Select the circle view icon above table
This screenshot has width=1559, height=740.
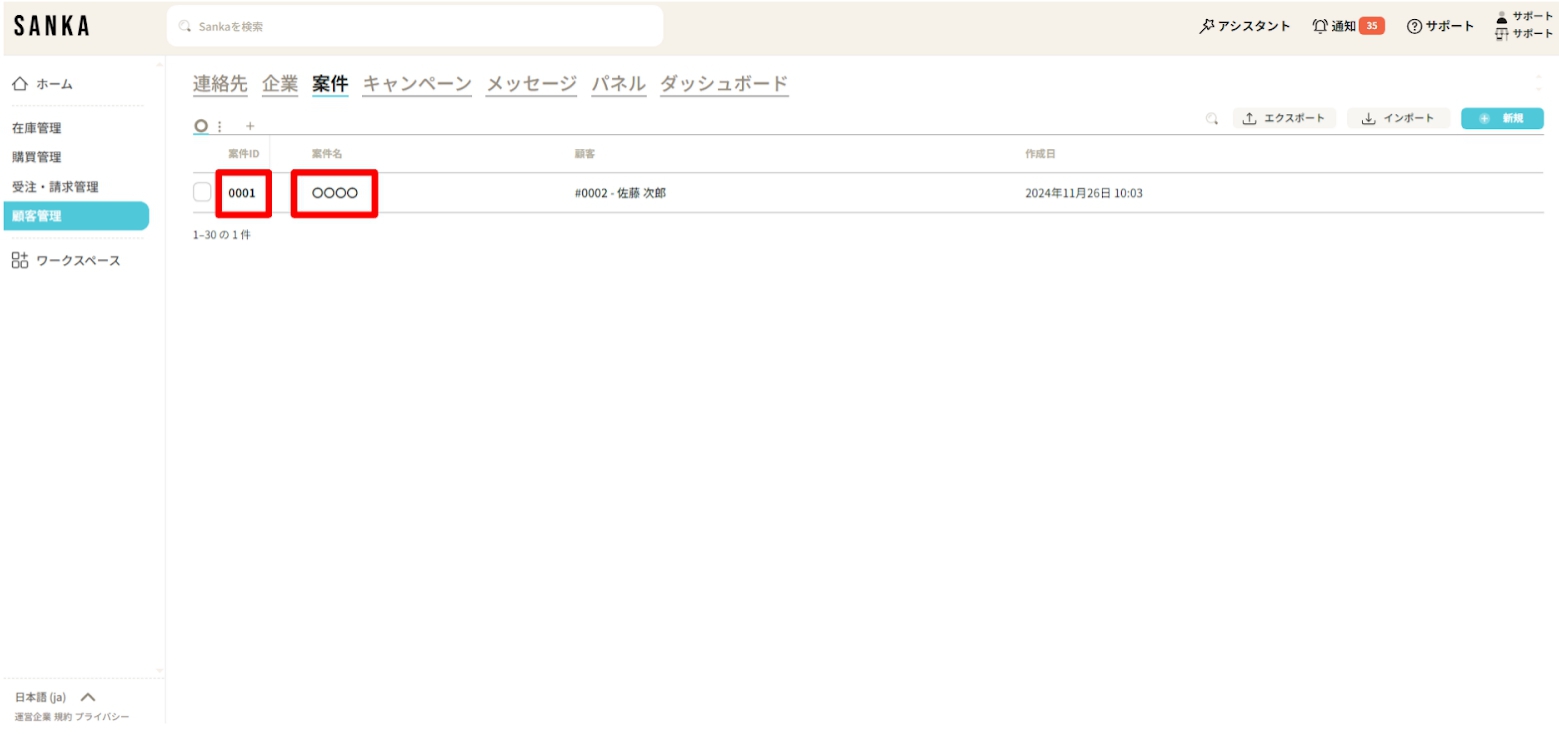tap(201, 126)
